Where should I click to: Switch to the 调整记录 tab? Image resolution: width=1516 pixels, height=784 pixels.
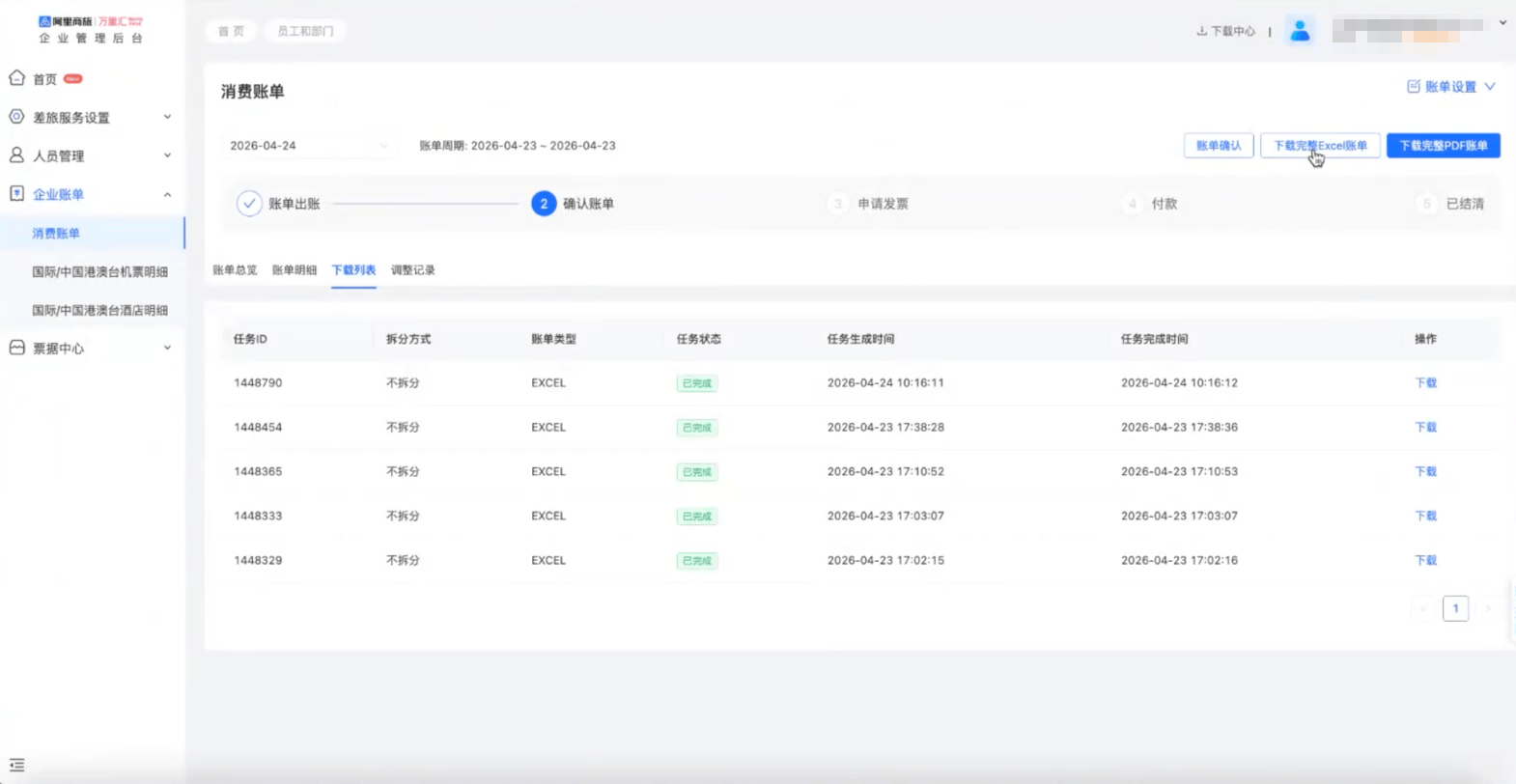(x=412, y=270)
